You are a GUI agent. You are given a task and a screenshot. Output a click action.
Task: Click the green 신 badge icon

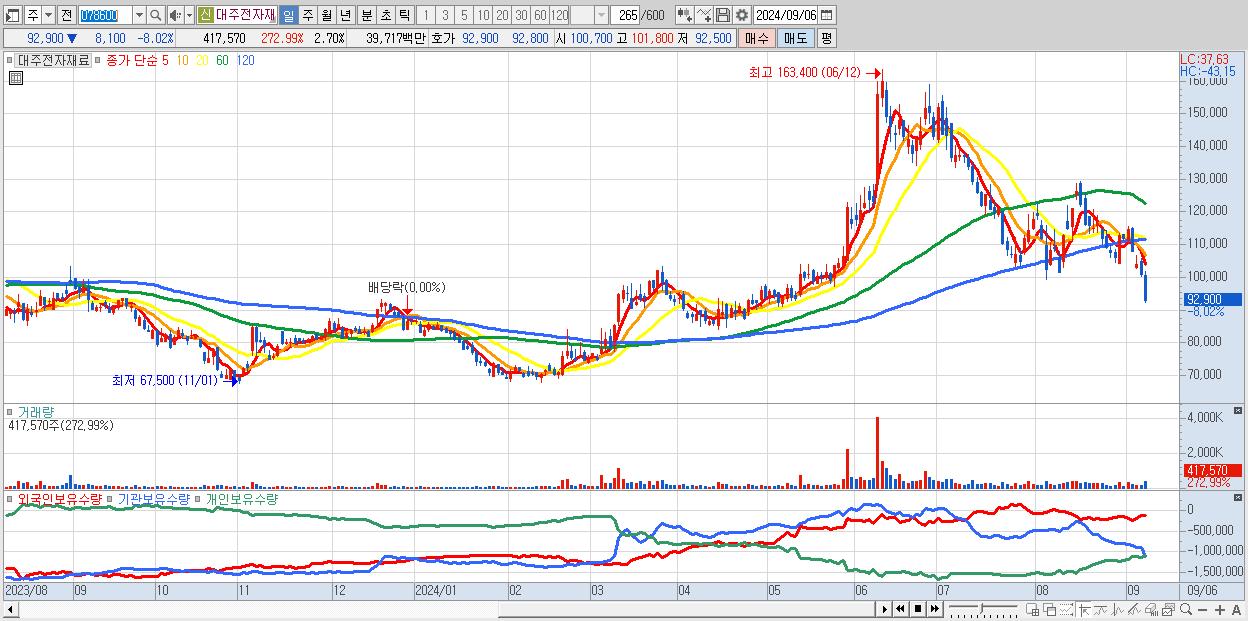coord(205,16)
